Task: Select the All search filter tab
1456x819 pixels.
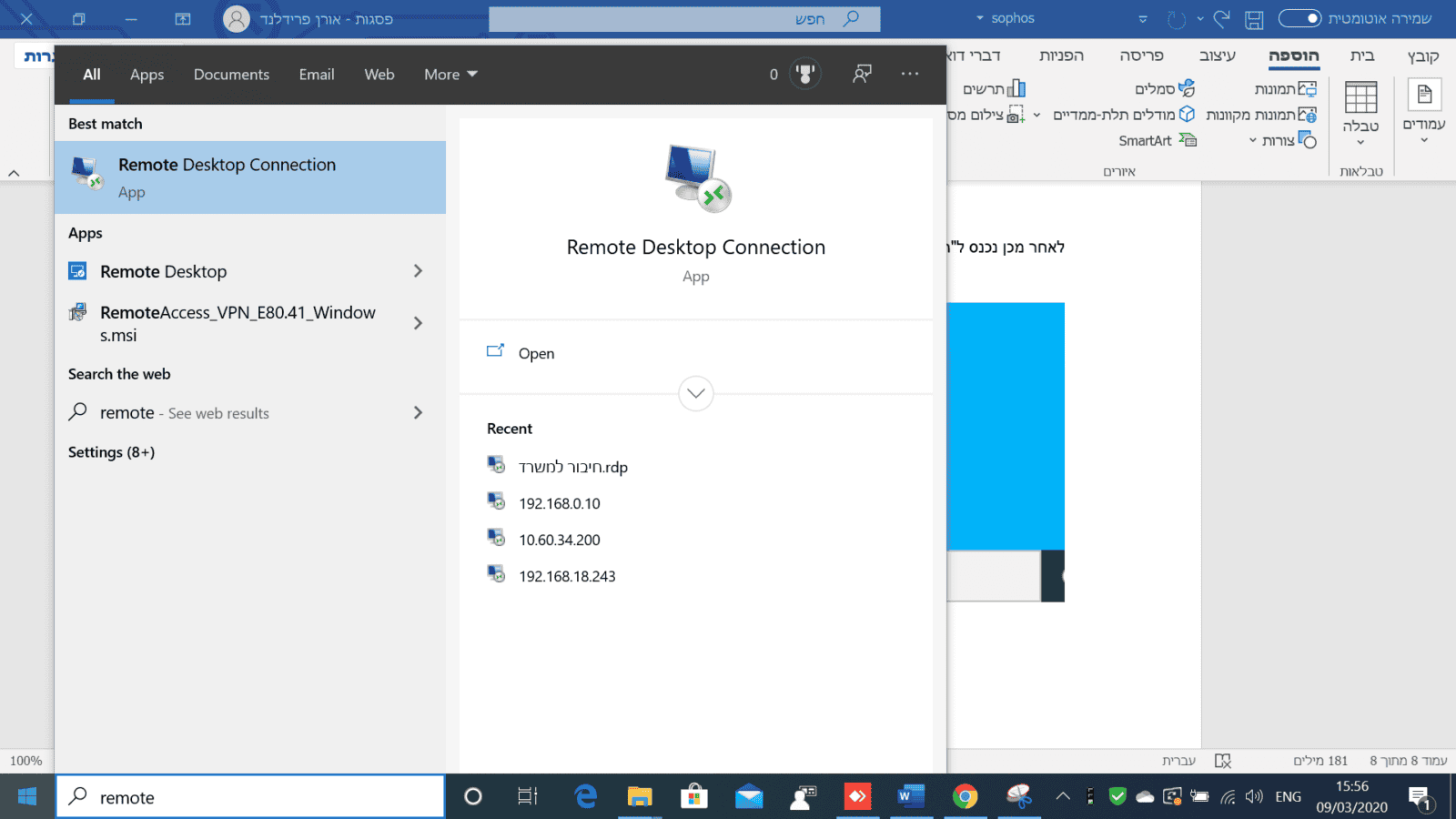Action: point(92,75)
